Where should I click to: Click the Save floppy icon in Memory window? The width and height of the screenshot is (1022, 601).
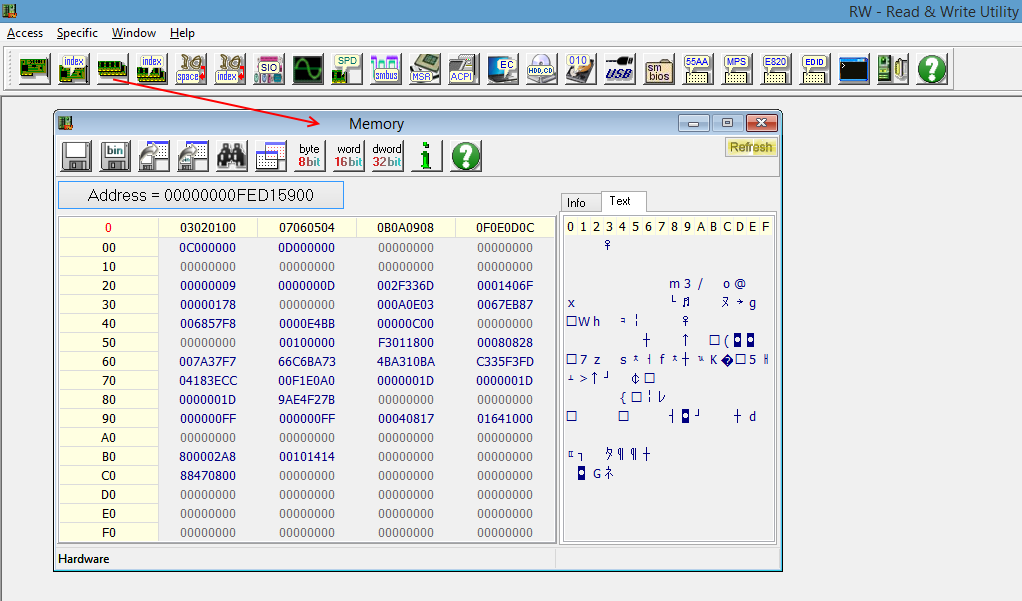click(76, 156)
